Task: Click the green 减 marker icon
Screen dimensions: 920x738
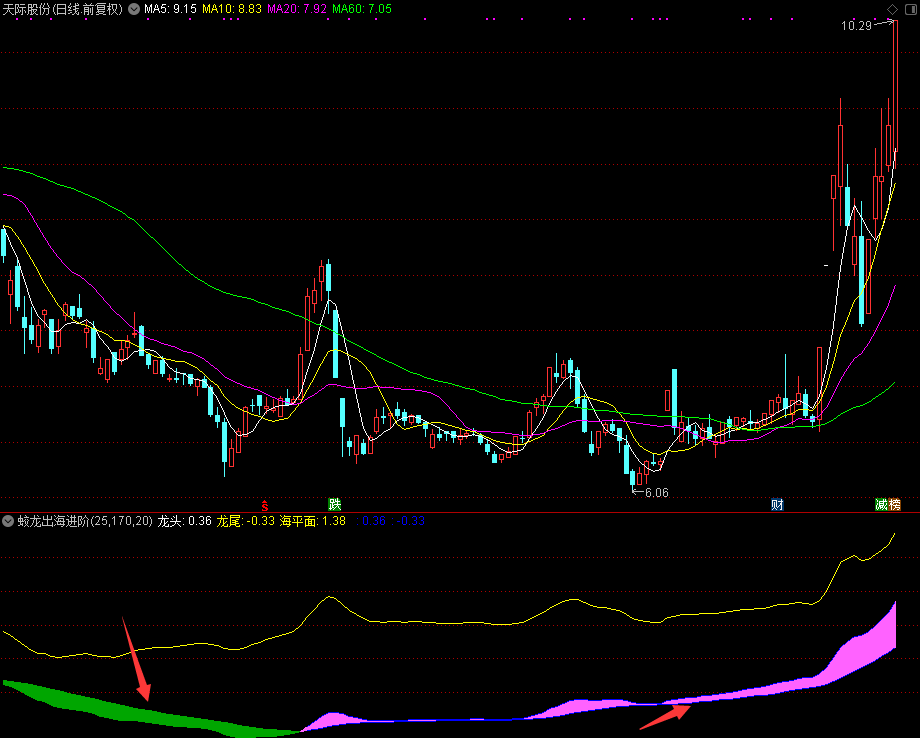Action: tap(881, 504)
